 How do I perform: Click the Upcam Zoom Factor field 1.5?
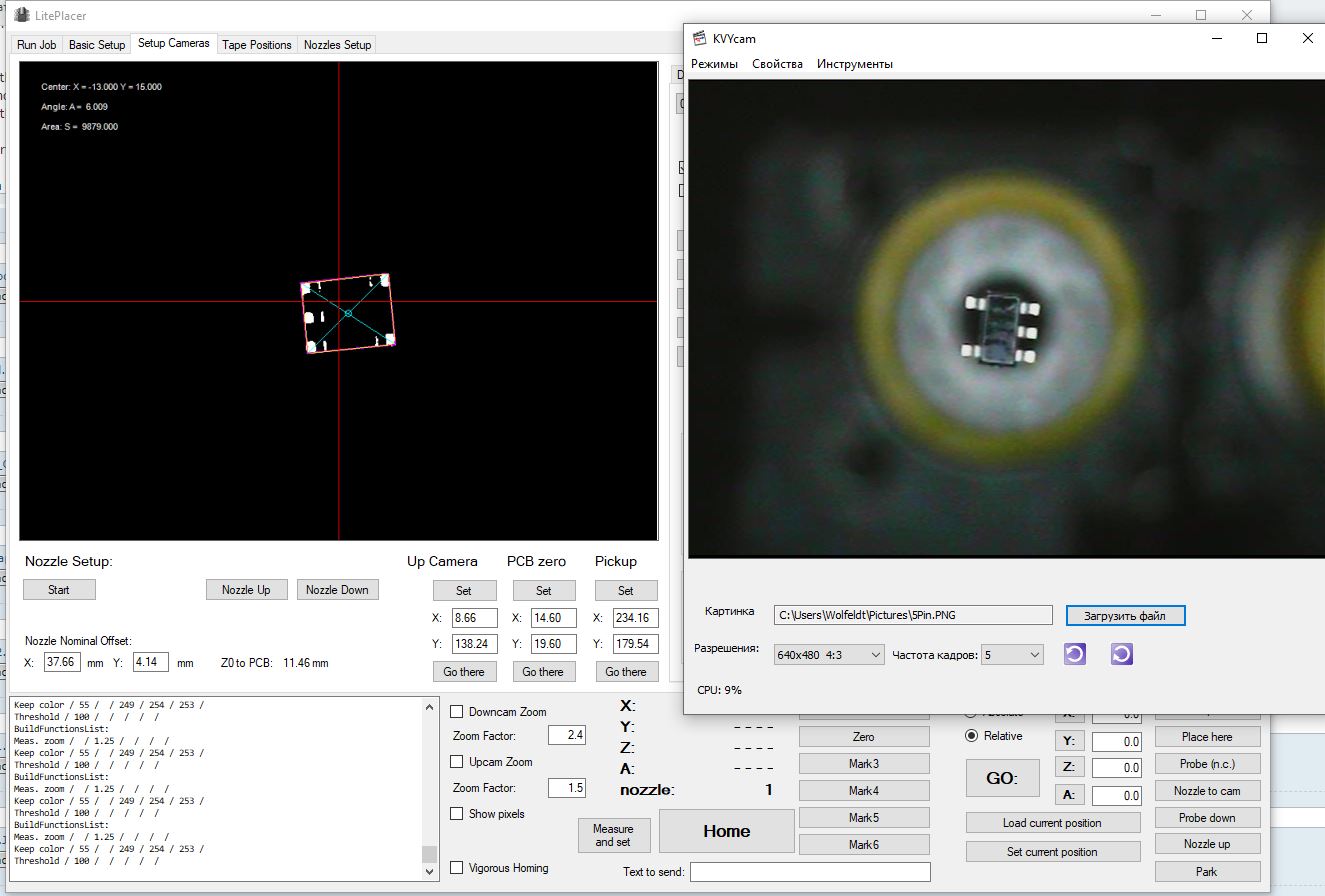click(567, 788)
